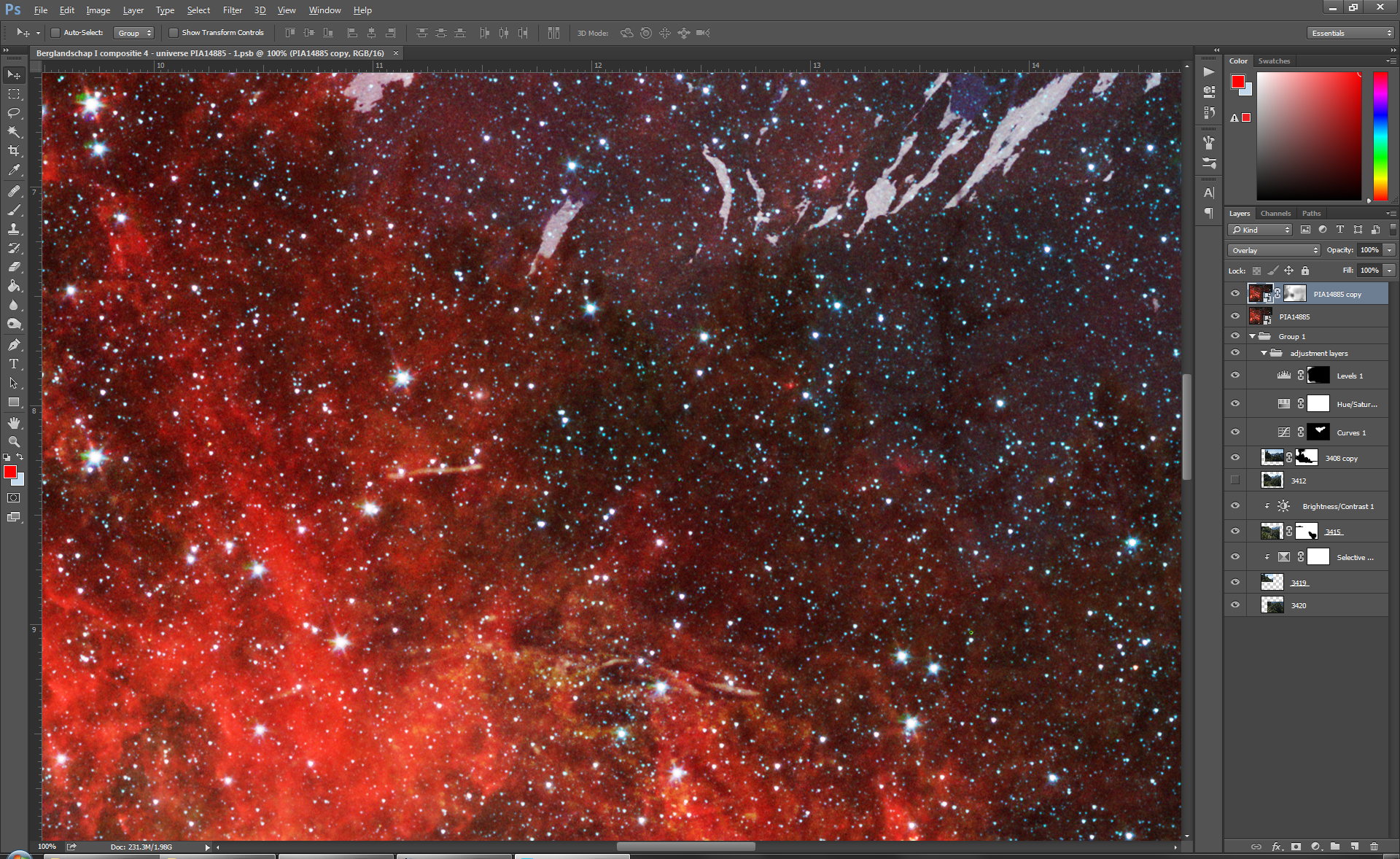Enable Show Transform Controls checkbox
1400x859 pixels.
(x=173, y=33)
